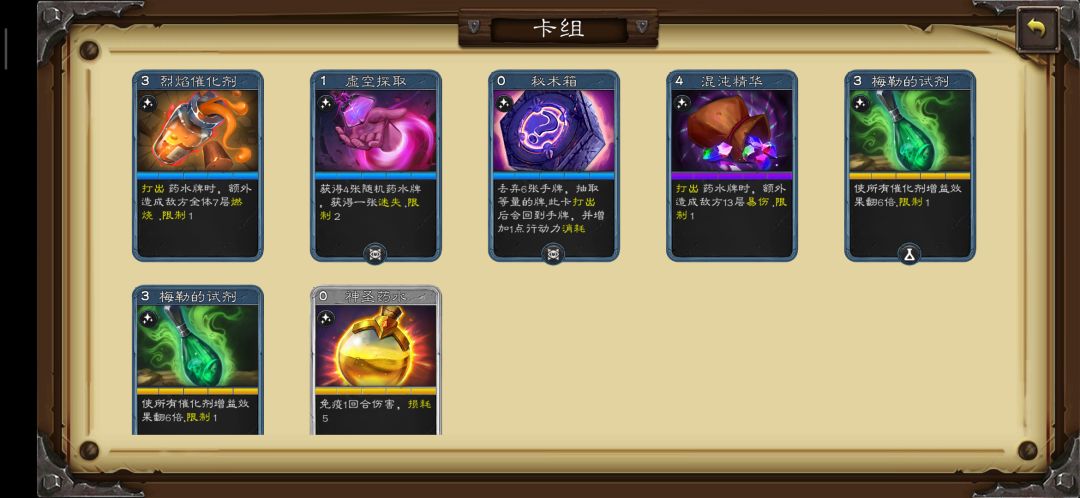Screen dimensions: 1080x498
Task: Click the round badge below 秘术箱 card
Action: point(553,254)
